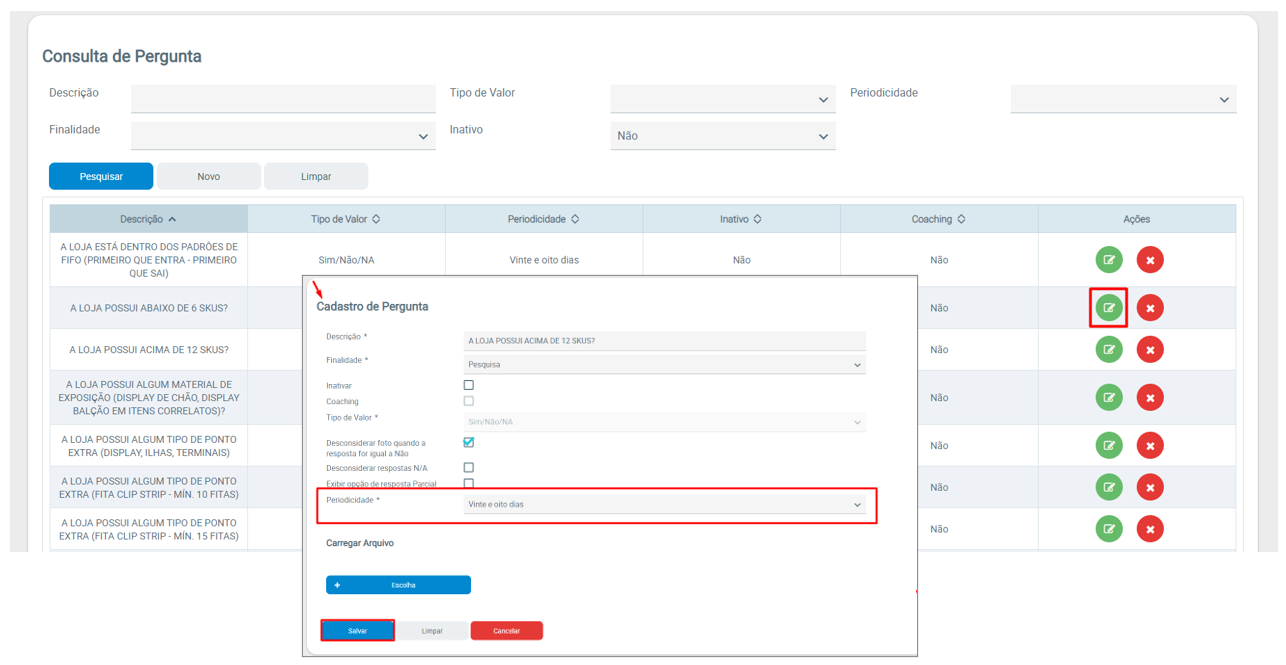Expand the Finalidade dropdown showing Pesquisa

664,365
